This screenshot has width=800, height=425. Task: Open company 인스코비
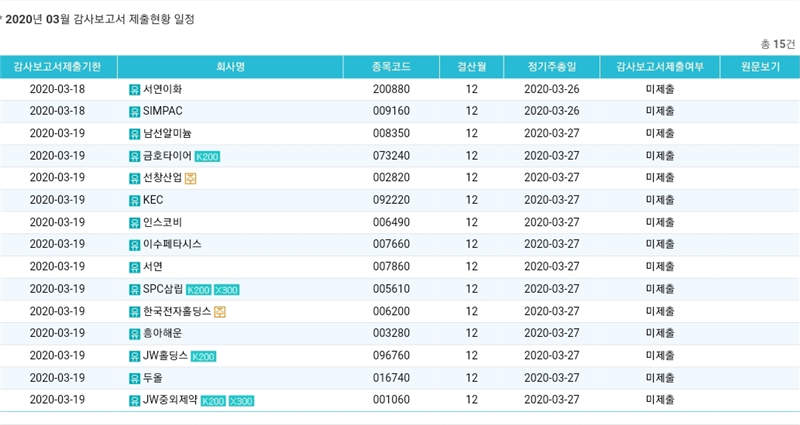point(162,222)
